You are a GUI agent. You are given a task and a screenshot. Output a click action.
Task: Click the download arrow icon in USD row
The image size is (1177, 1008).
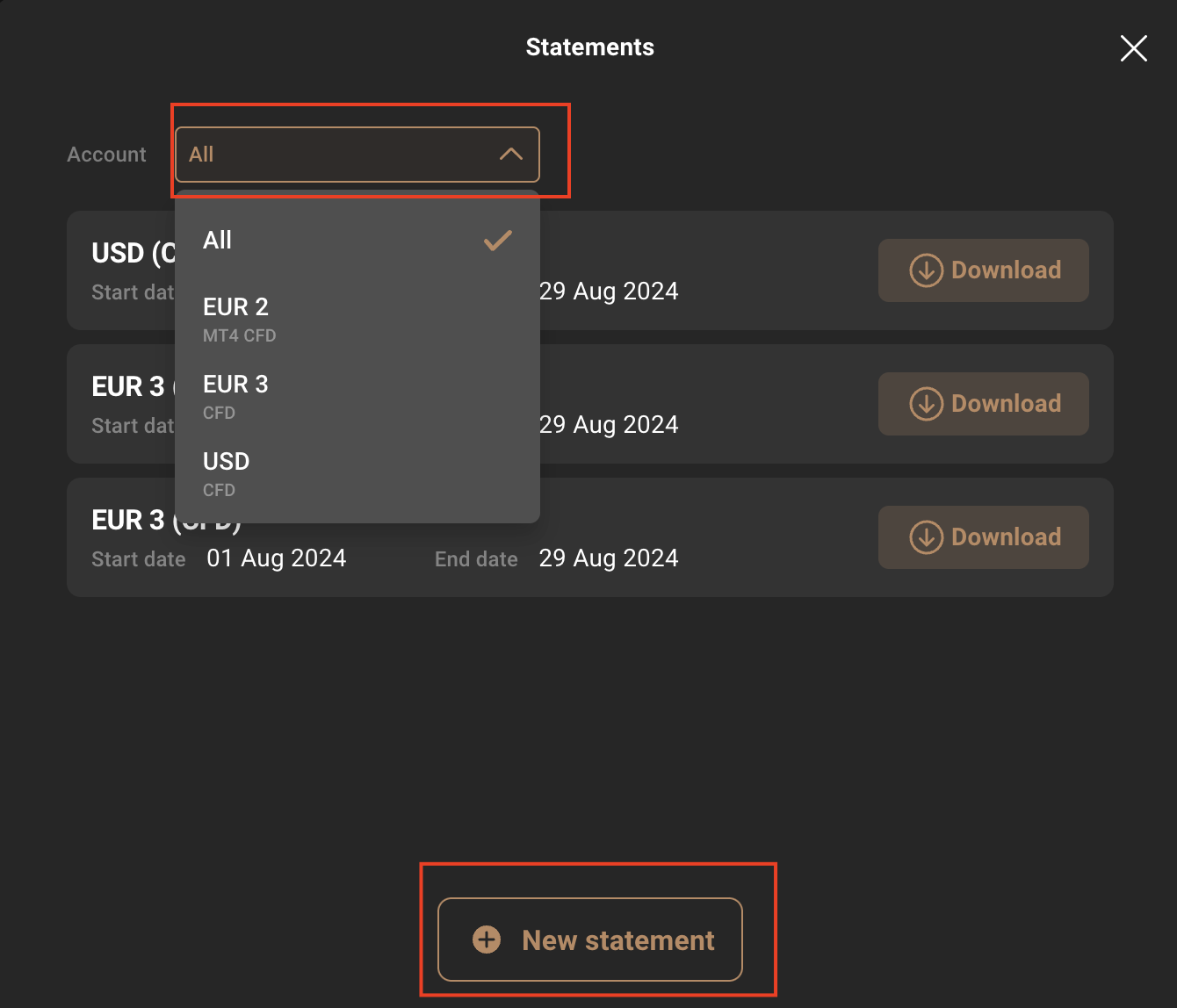pos(926,270)
